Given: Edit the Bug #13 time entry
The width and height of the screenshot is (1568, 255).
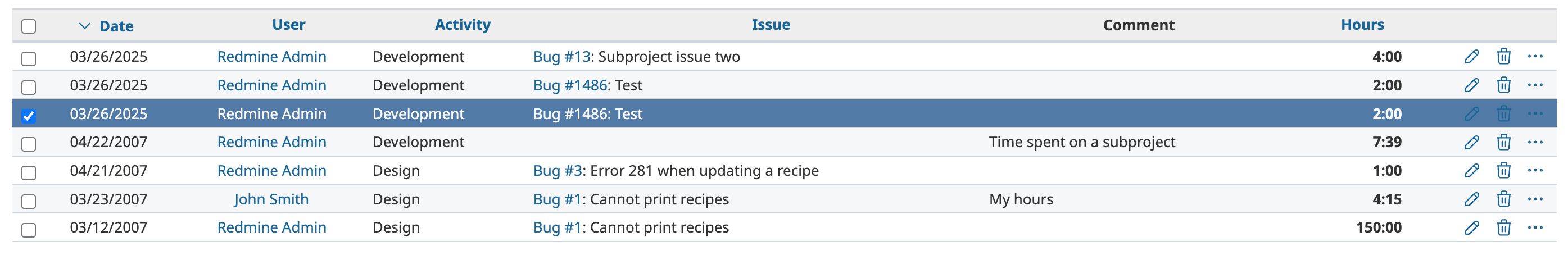Looking at the screenshot, I should [1471, 57].
